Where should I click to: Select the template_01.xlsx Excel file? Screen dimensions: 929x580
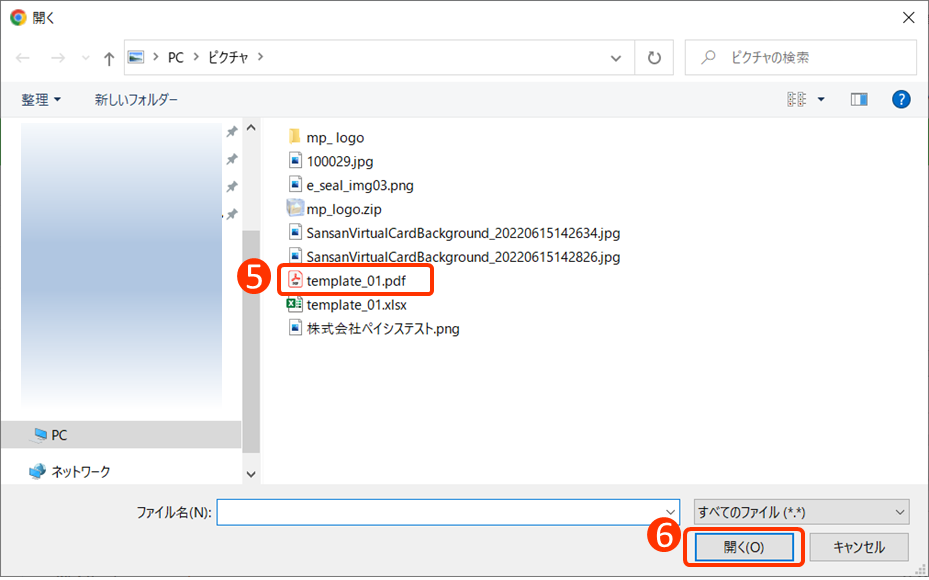click(356, 305)
